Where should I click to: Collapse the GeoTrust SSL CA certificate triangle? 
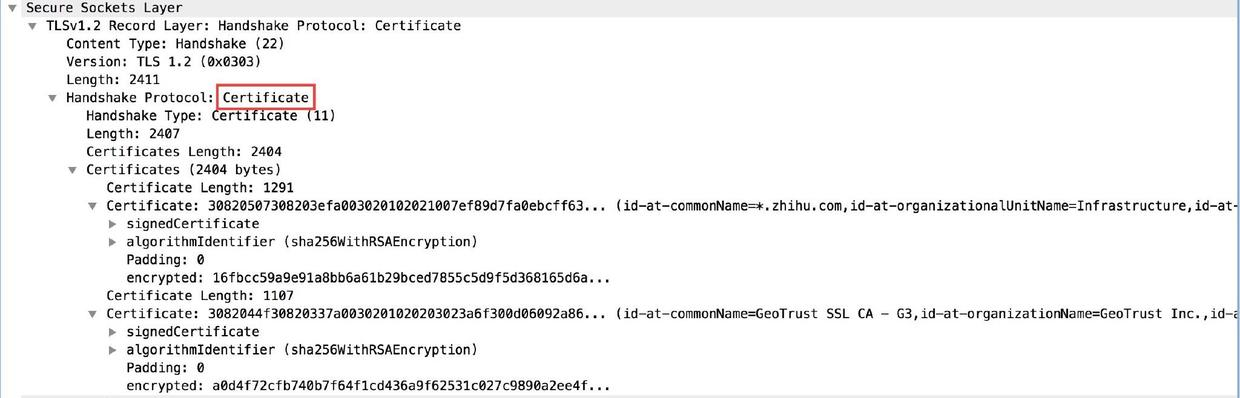point(92,314)
